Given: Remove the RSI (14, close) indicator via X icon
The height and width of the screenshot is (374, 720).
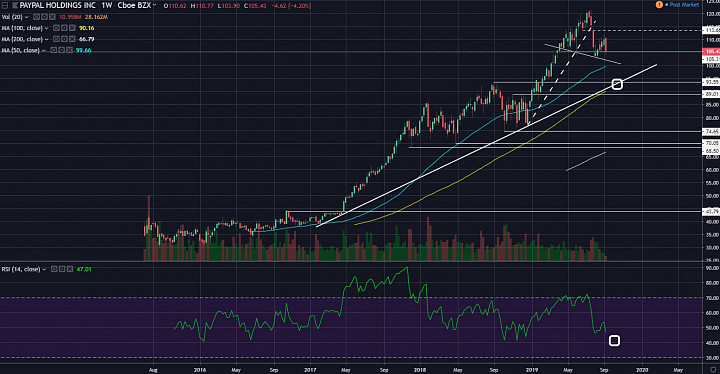Looking at the screenshot, I should [70, 269].
